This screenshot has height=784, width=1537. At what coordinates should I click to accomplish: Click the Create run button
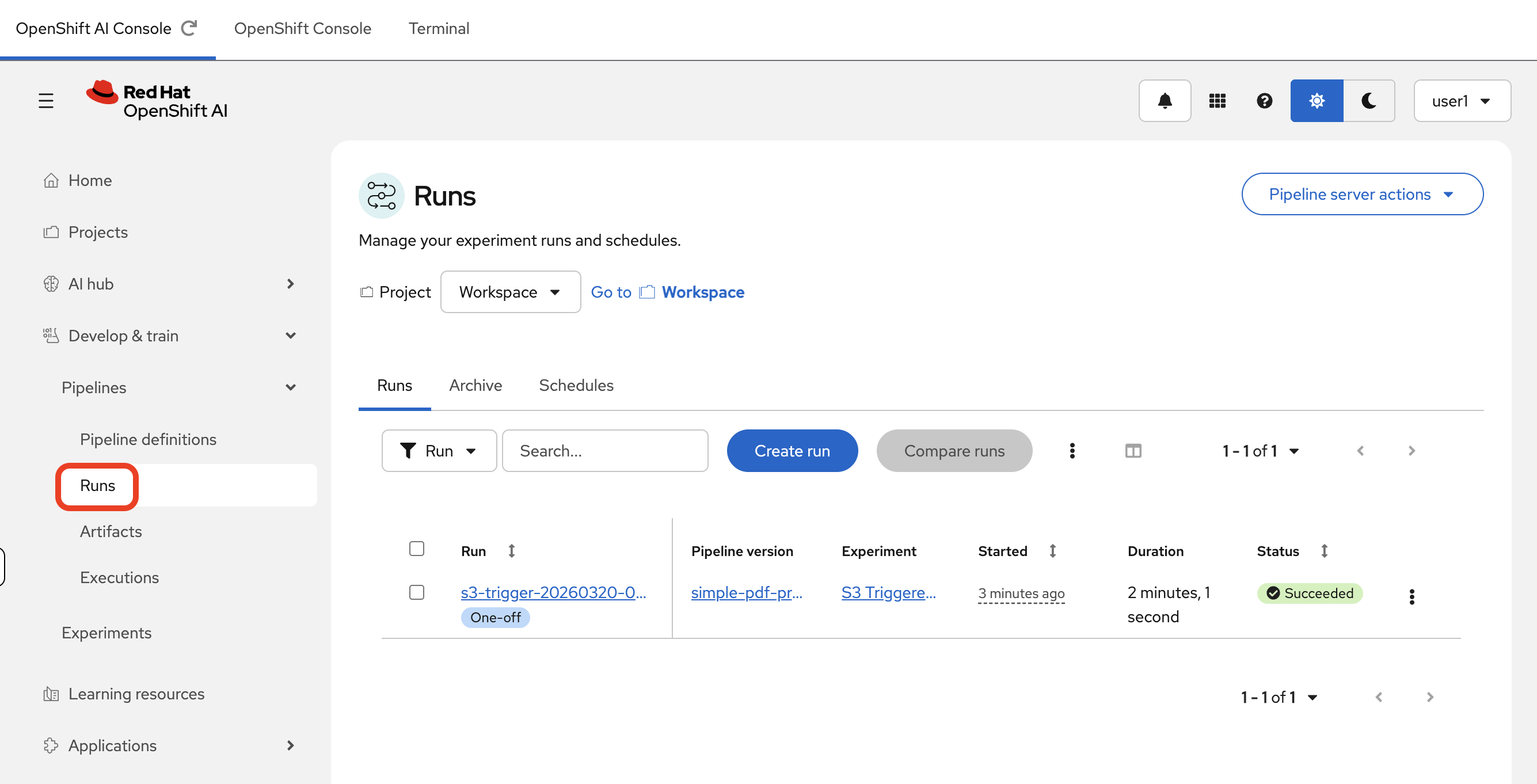pos(792,451)
